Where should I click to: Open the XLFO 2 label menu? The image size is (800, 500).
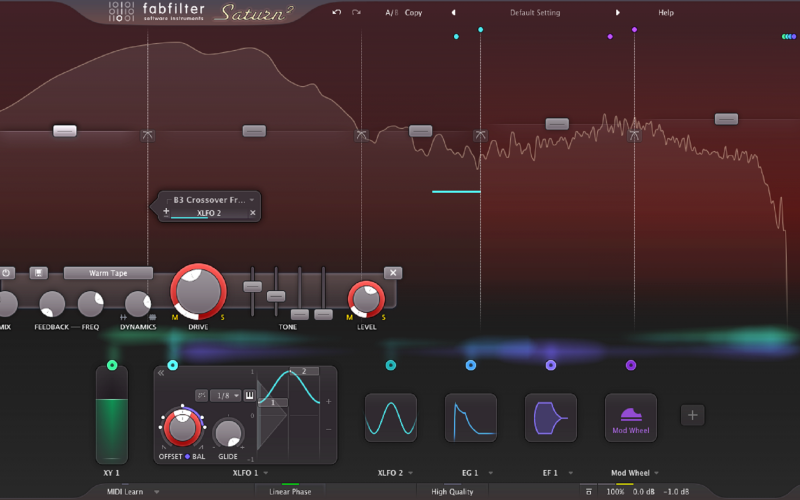tap(395, 473)
